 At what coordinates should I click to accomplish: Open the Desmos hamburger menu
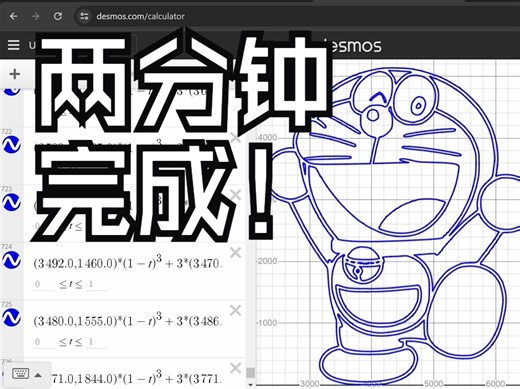pyautogui.click(x=14, y=45)
